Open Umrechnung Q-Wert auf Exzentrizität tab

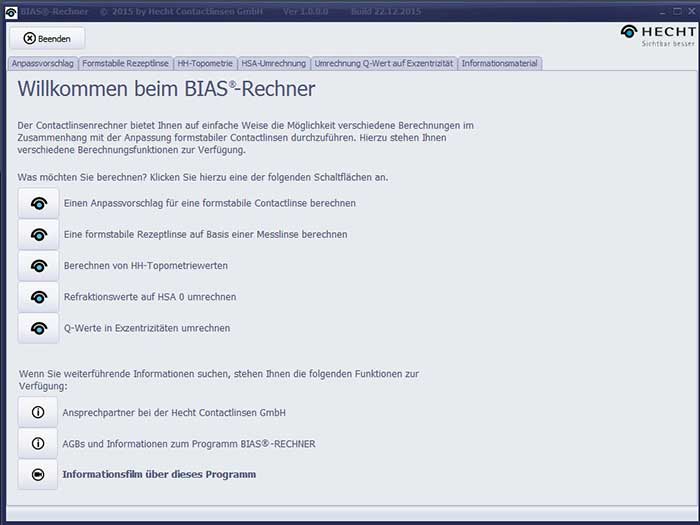coord(384,63)
